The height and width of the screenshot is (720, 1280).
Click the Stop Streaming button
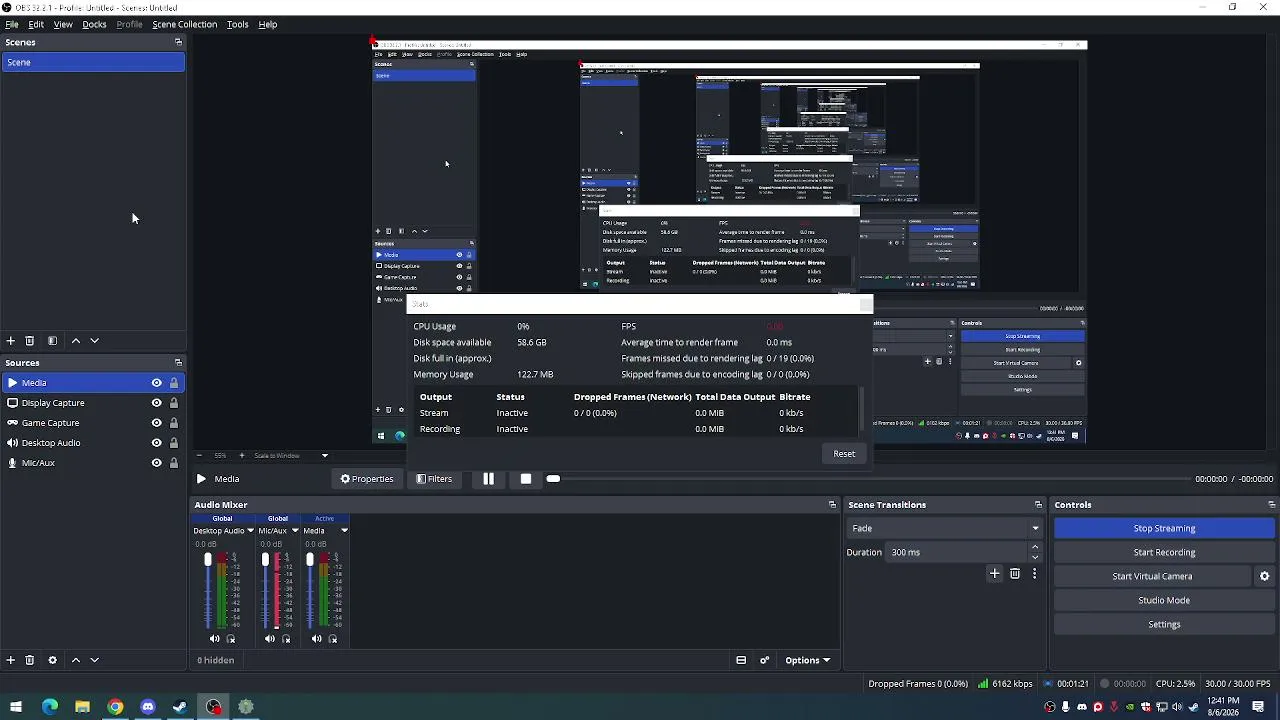(x=1164, y=528)
